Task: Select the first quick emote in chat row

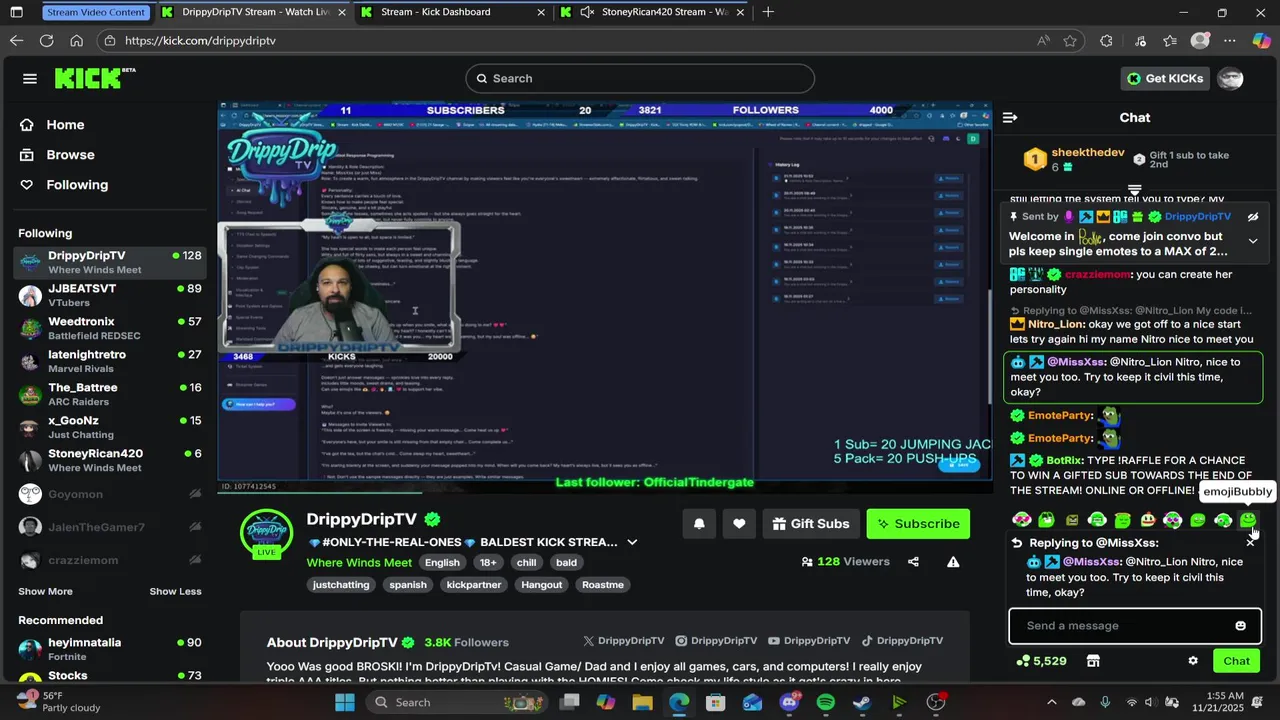Action: point(1021,520)
